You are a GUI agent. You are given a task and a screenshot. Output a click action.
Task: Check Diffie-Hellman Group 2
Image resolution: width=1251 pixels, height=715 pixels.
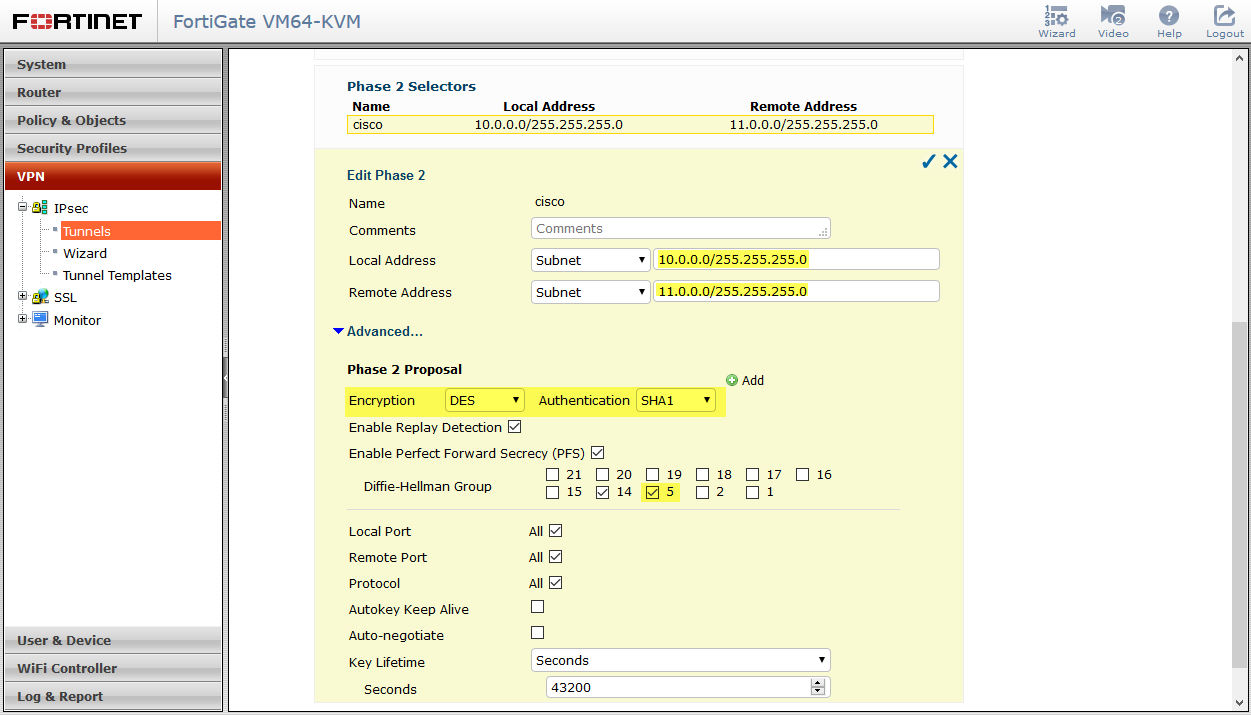coord(703,492)
